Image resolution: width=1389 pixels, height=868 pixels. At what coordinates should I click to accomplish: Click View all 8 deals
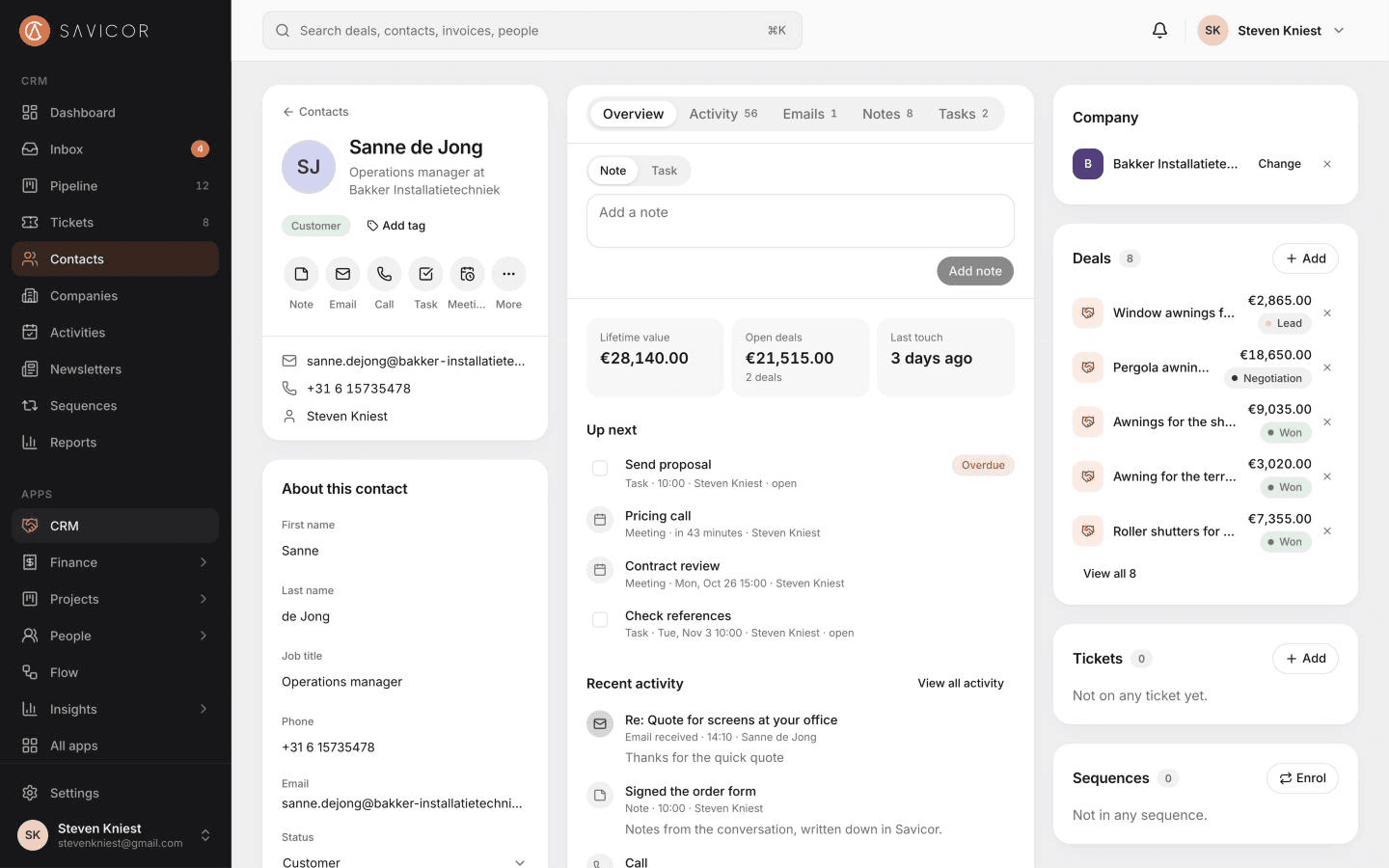pyautogui.click(x=1109, y=574)
